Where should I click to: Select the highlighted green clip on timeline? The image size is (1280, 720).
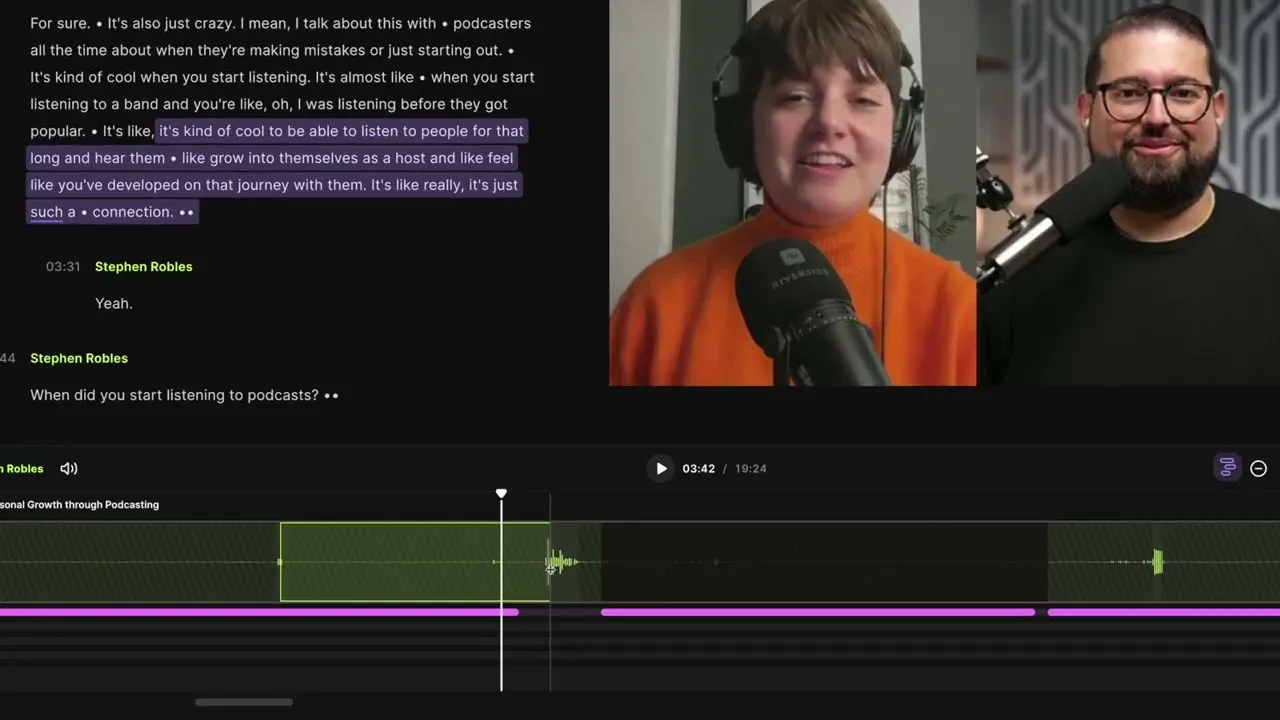pyautogui.click(x=415, y=562)
